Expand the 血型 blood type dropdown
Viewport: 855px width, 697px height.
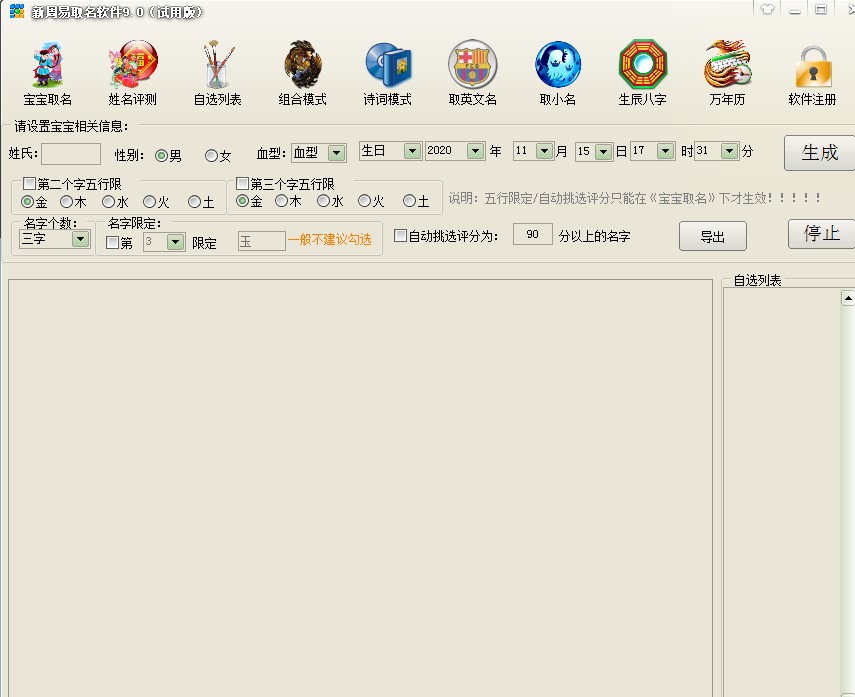336,153
